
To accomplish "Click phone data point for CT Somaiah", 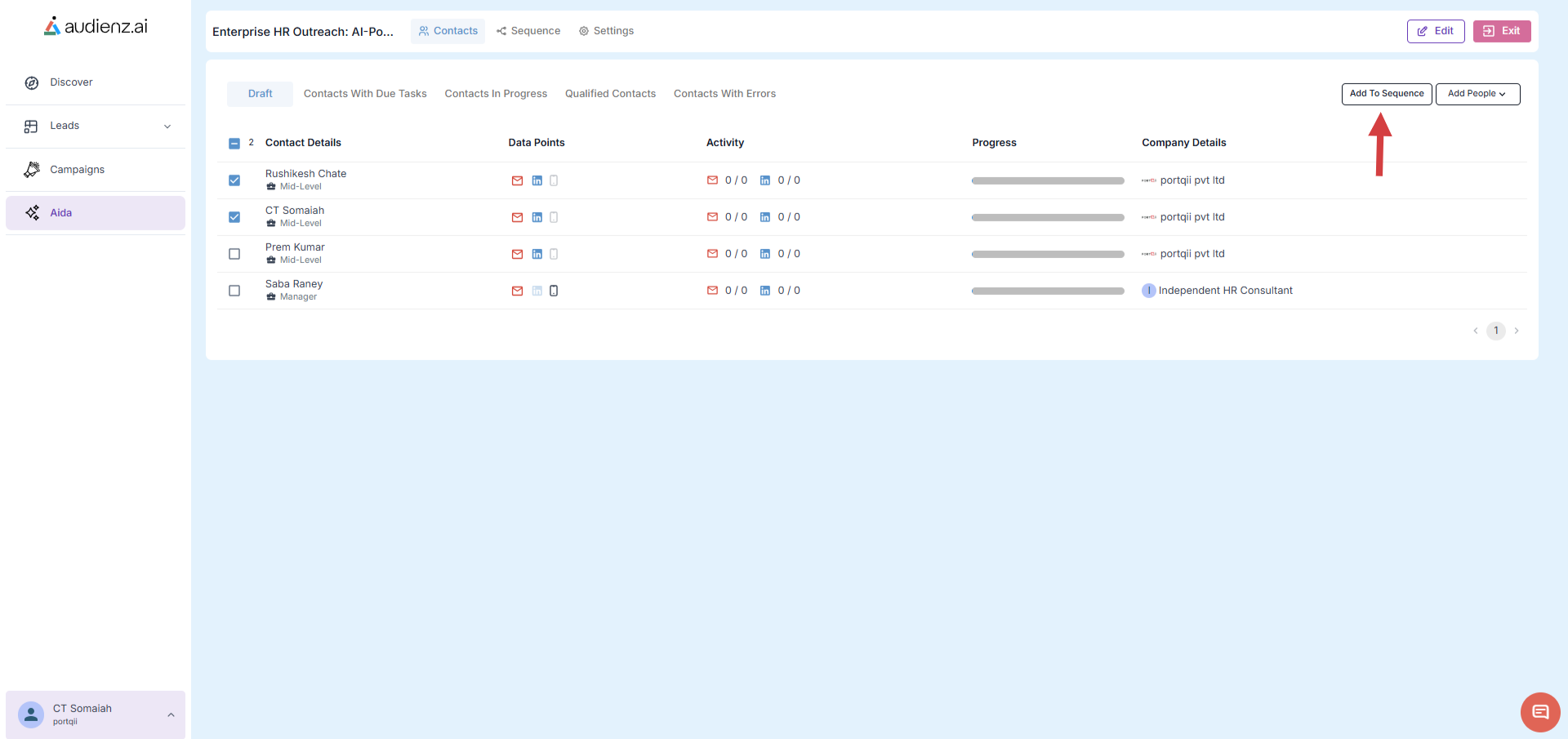I will click(x=554, y=217).
